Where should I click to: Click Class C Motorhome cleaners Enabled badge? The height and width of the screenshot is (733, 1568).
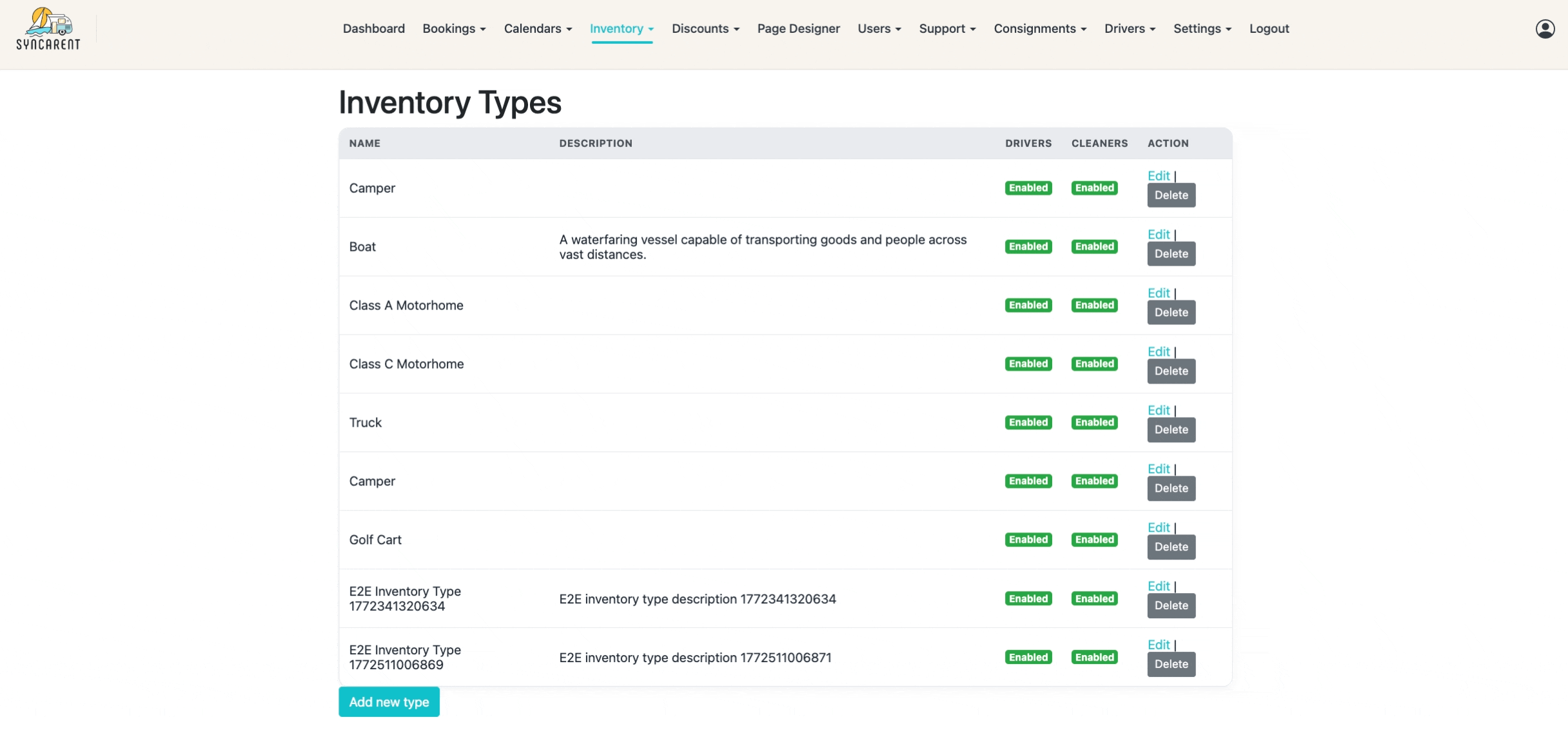pyautogui.click(x=1094, y=364)
